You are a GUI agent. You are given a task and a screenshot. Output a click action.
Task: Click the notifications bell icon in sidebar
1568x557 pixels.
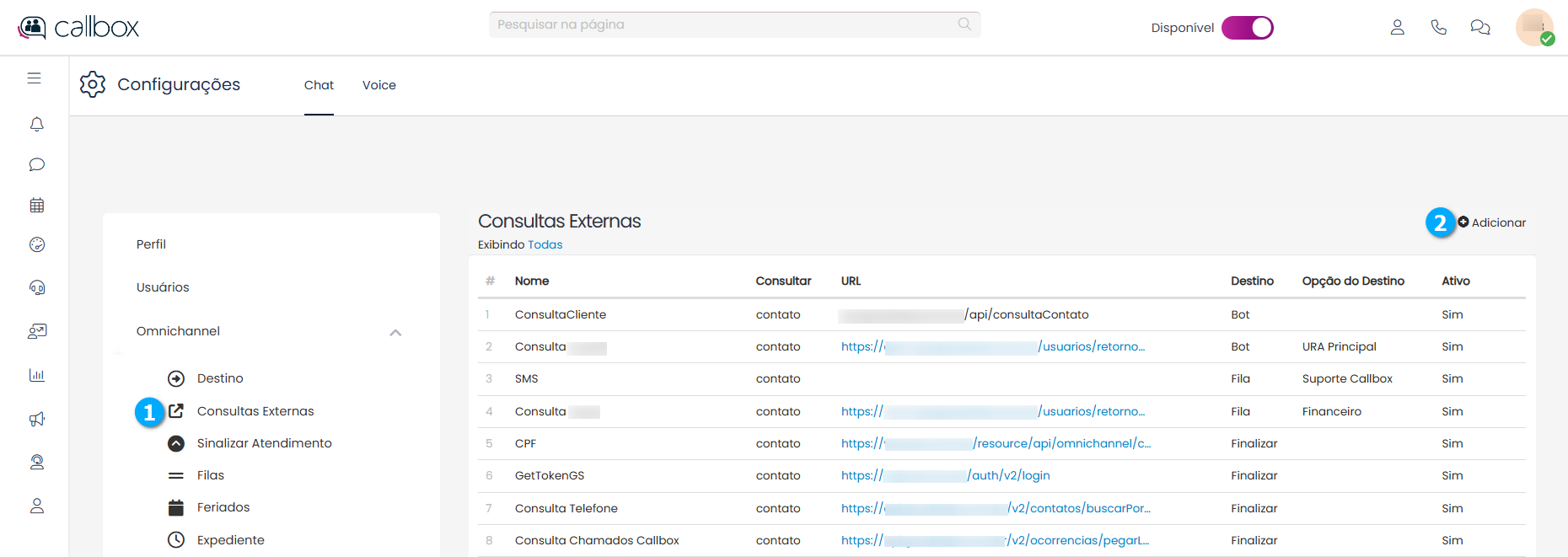click(x=36, y=125)
